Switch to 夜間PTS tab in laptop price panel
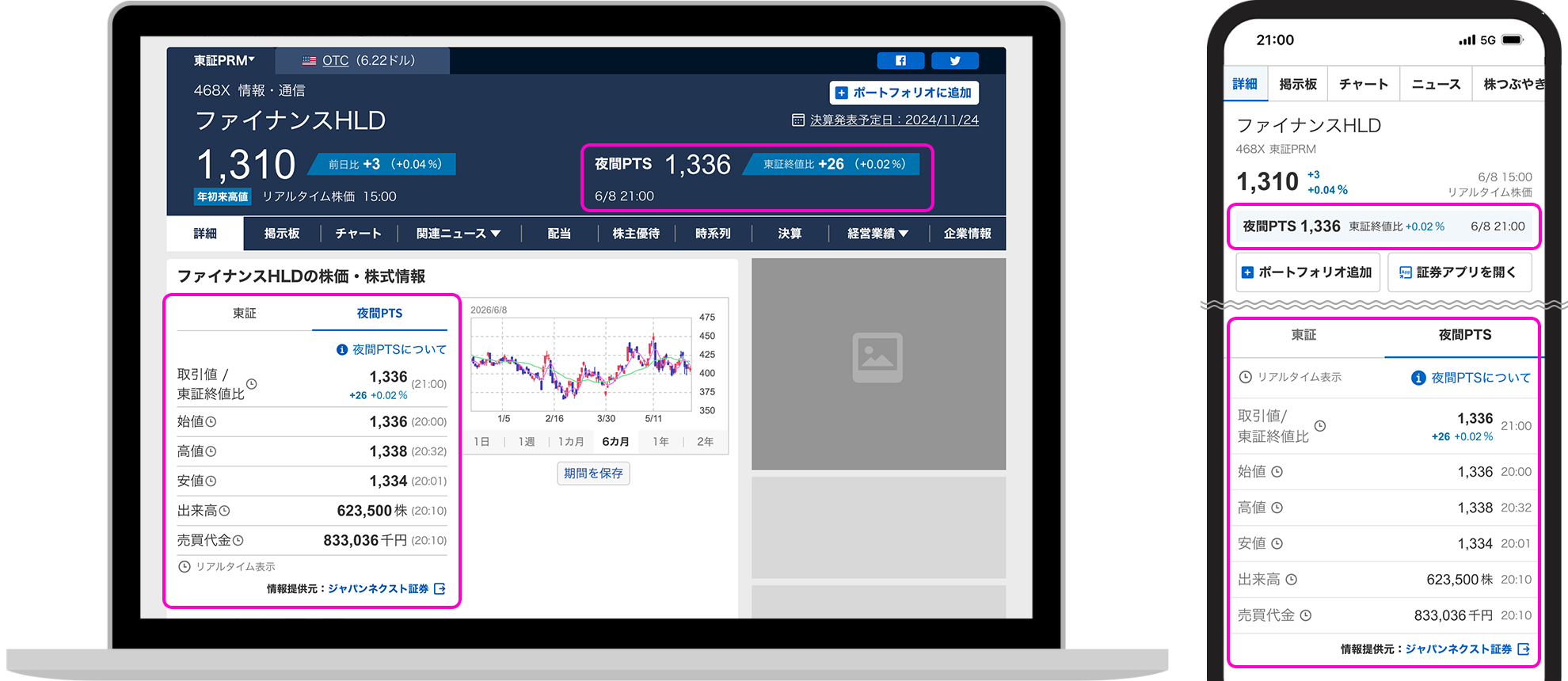The height and width of the screenshot is (681, 1568). [379, 314]
